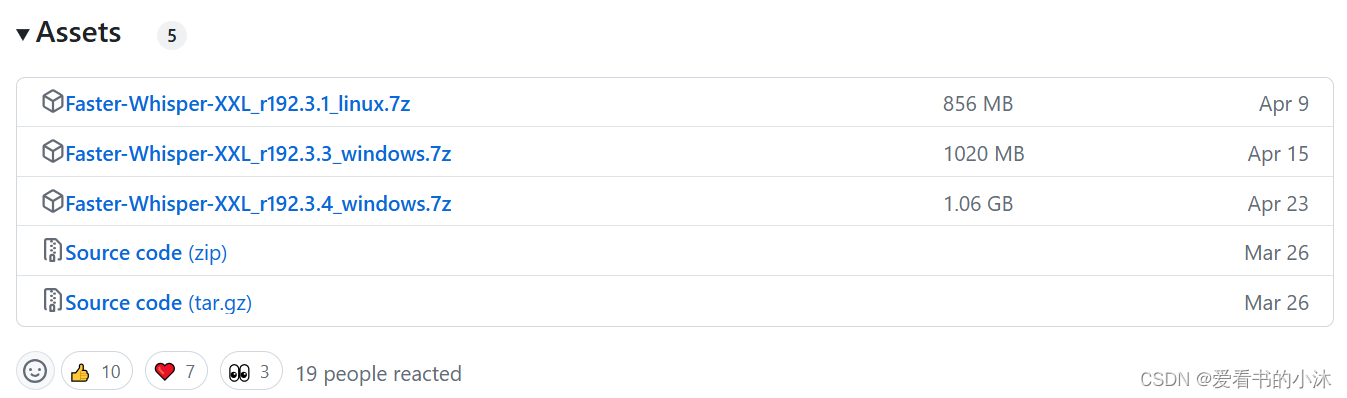Viewport: 1347px width, 398px height.
Task: Click the package icon beside linux.7z
Action: (52, 102)
